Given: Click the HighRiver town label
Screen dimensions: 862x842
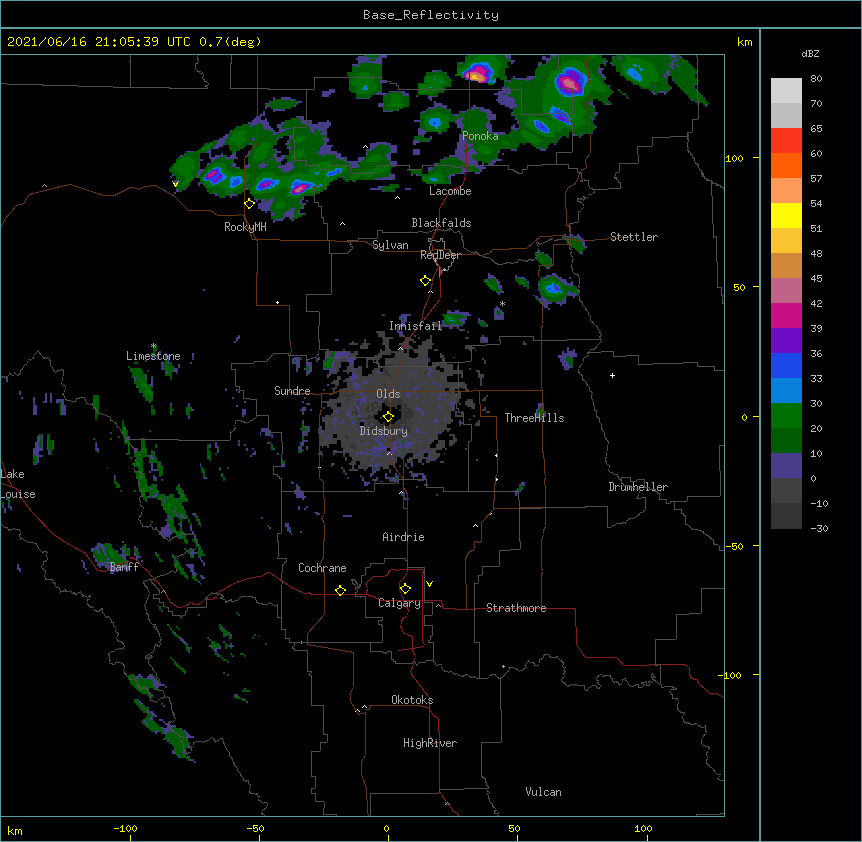Looking at the screenshot, I should [x=430, y=743].
